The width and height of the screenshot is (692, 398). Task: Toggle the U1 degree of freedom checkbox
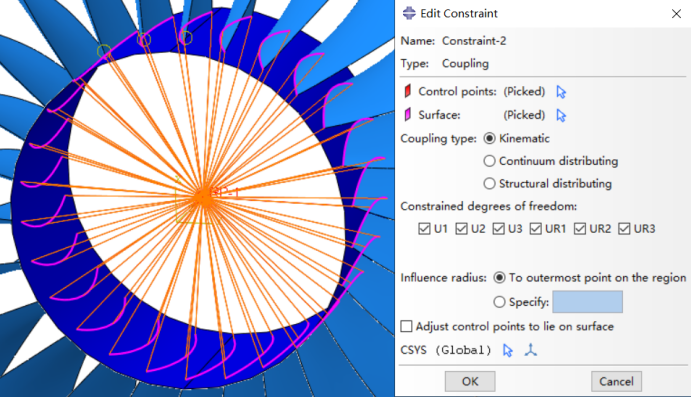coord(424,229)
